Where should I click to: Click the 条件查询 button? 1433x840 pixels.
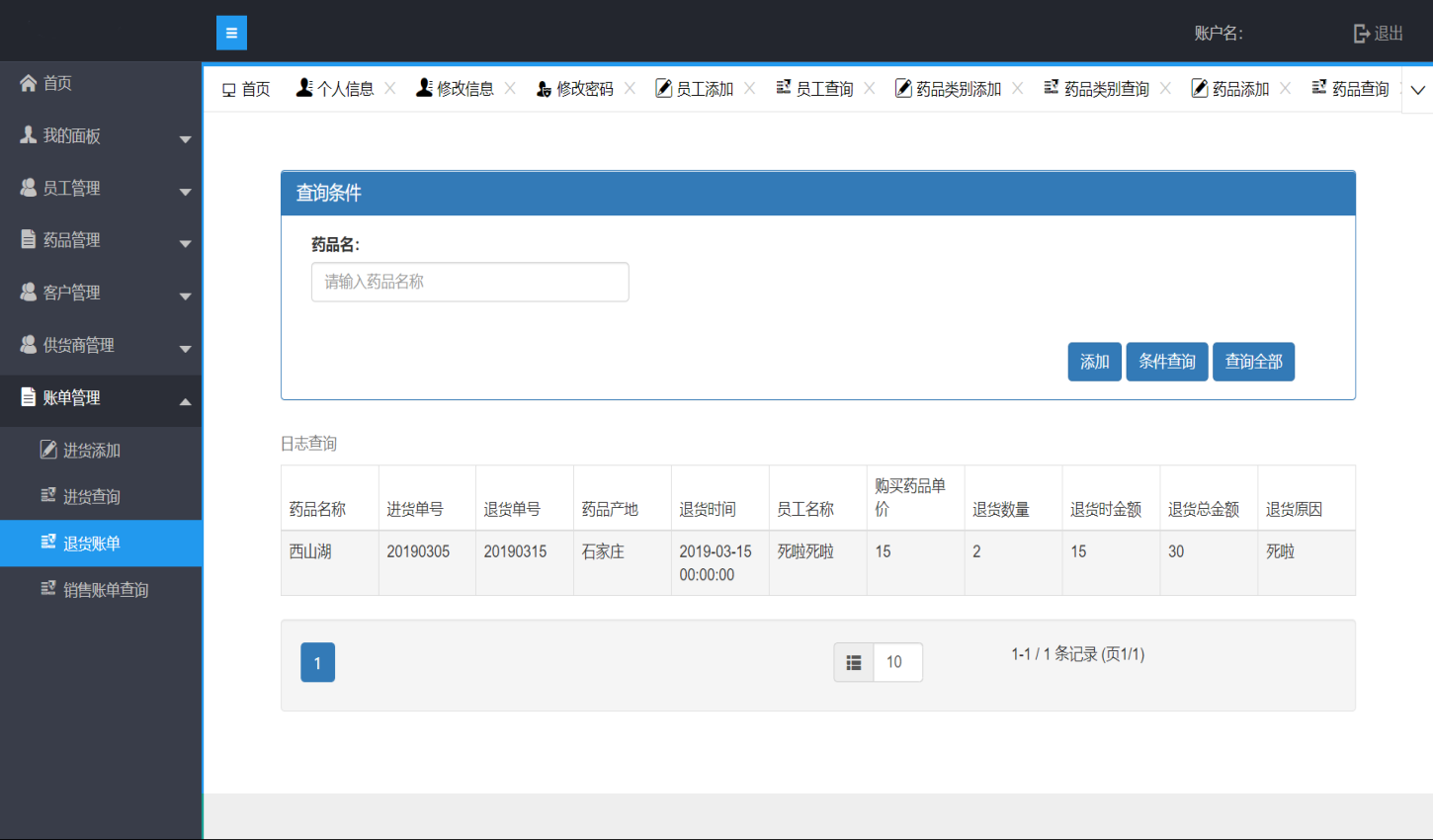click(x=1167, y=362)
